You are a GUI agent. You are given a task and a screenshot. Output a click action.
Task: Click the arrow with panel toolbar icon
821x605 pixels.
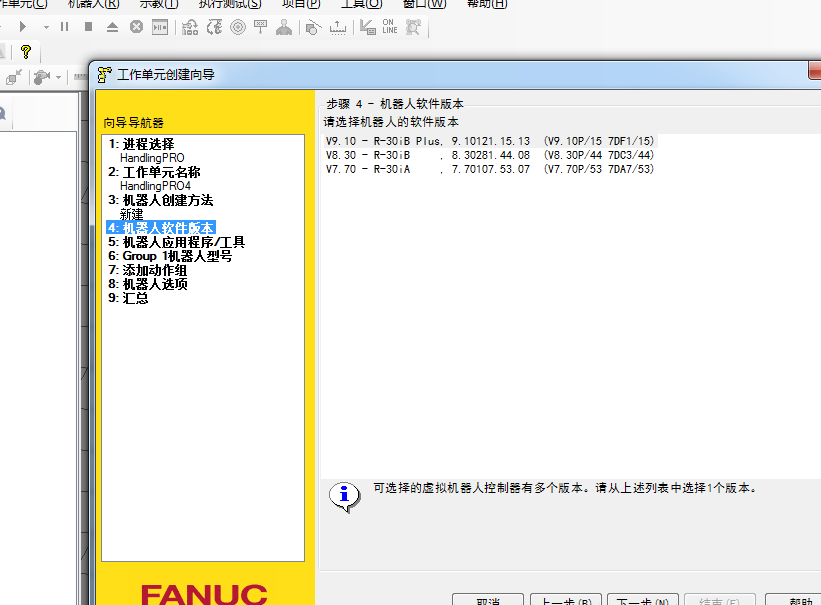point(368,27)
